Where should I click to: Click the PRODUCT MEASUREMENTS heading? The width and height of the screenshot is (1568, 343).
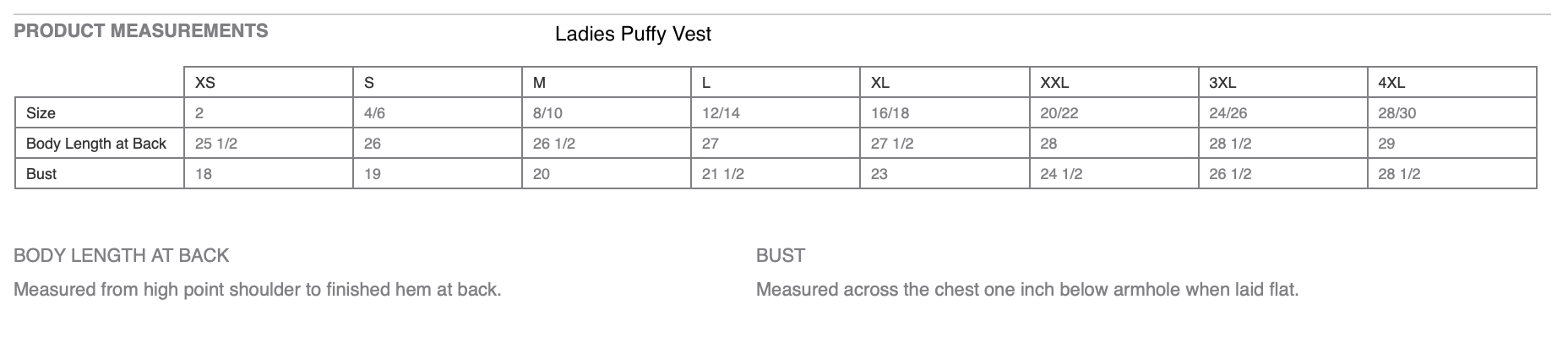click(141, 31)
